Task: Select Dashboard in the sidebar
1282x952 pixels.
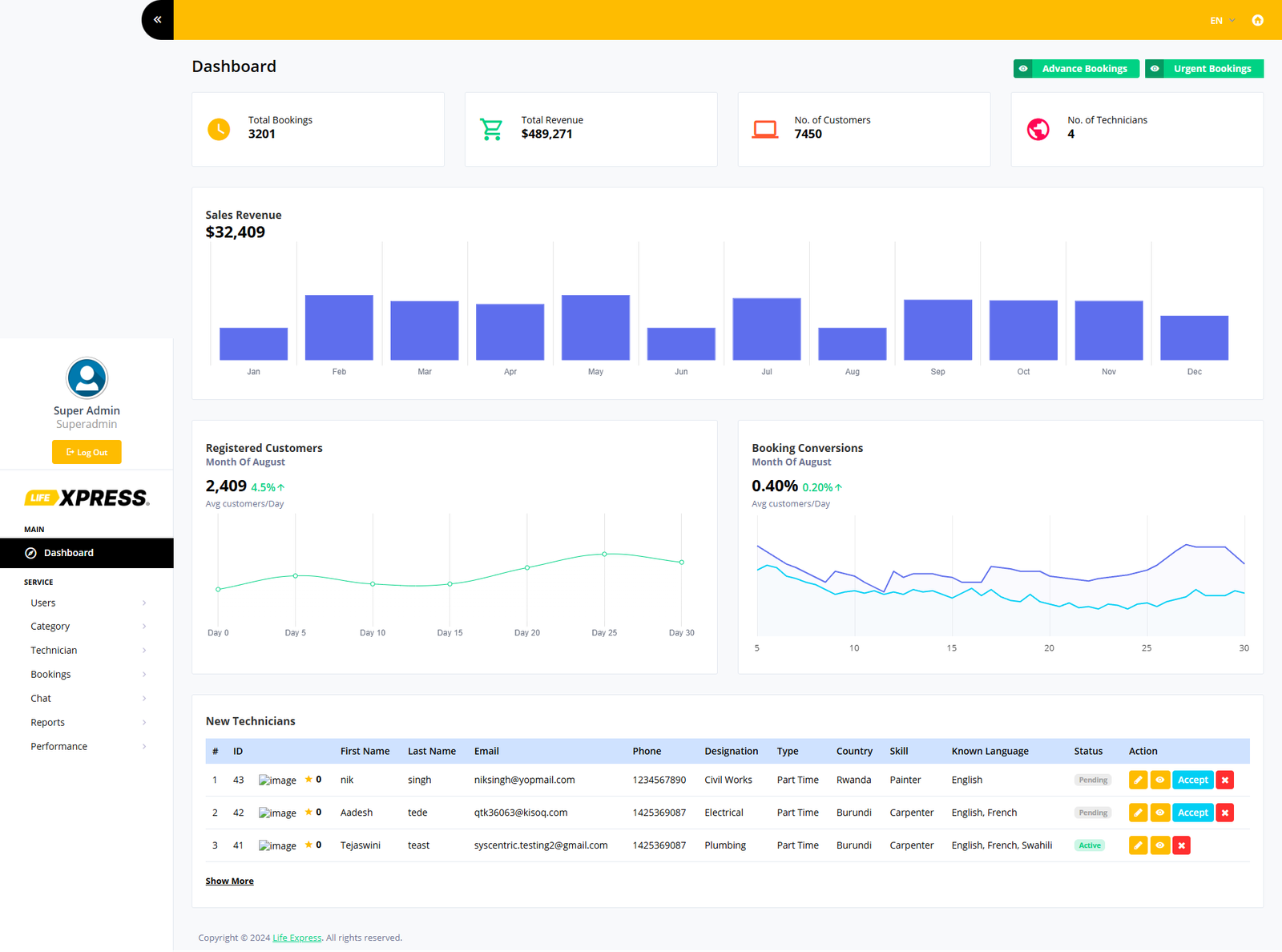Action: (x=87, y=553)
